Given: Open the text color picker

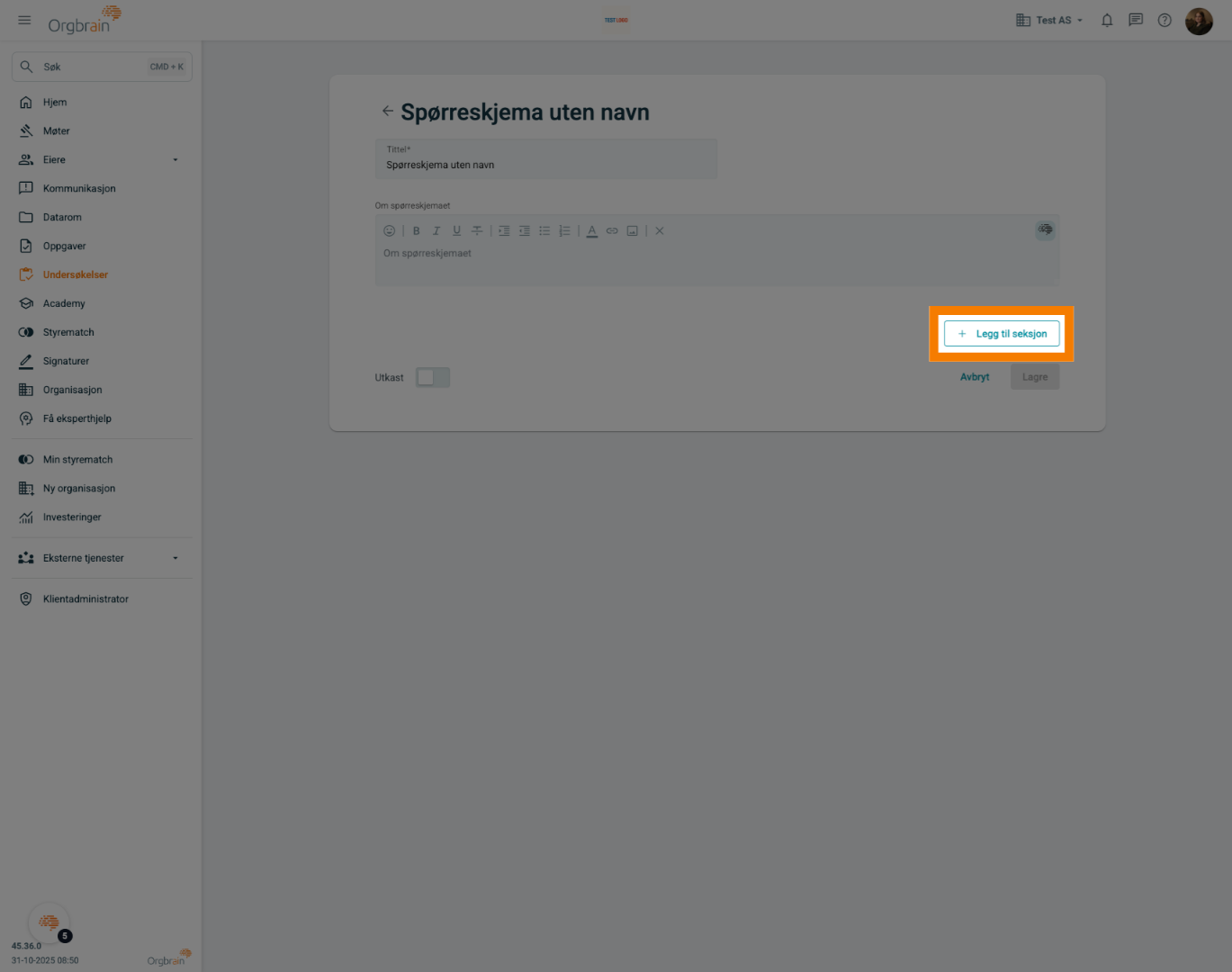Looking at the screenshot, I should [x=592, y=231].
